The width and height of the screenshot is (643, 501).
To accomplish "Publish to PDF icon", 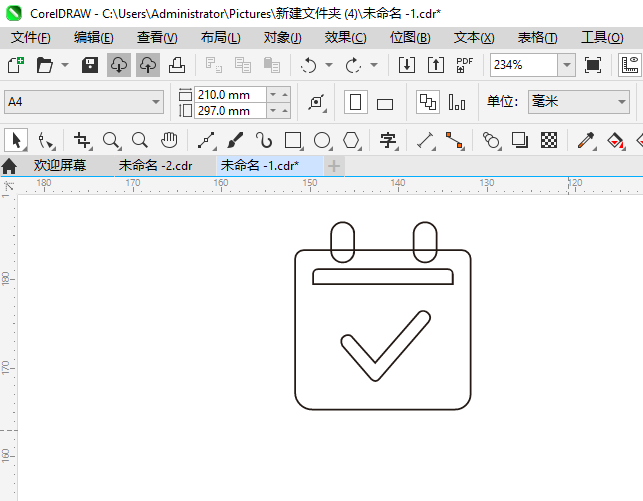I will [465, 65].
